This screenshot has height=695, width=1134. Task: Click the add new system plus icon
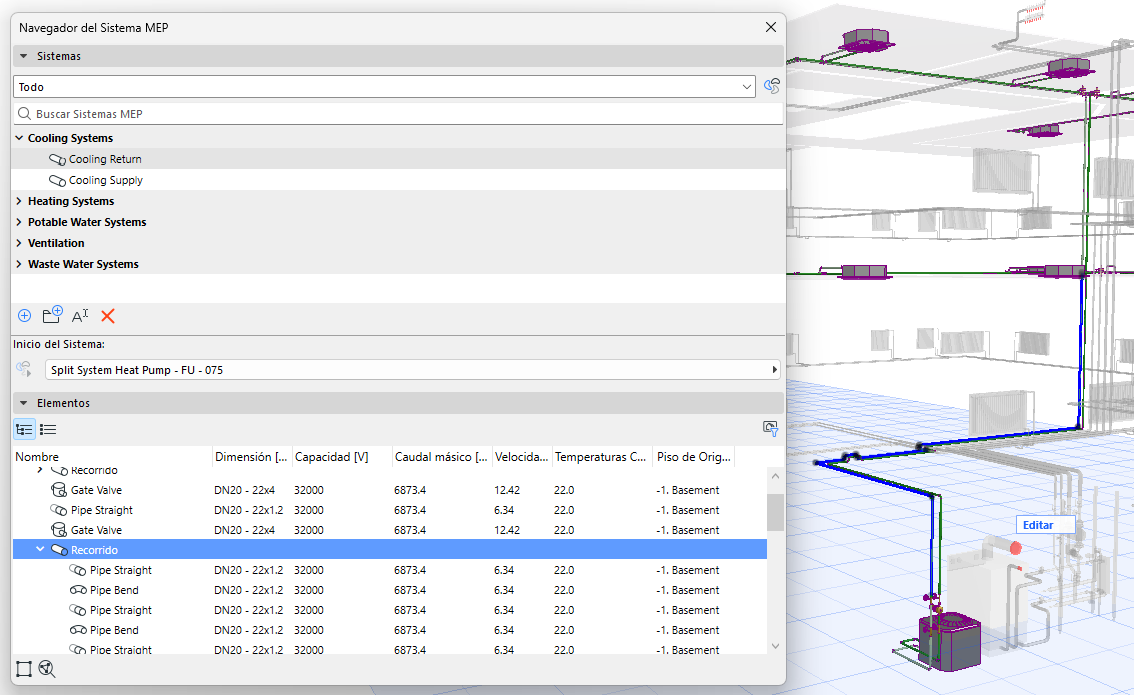(x=25, y=316)
